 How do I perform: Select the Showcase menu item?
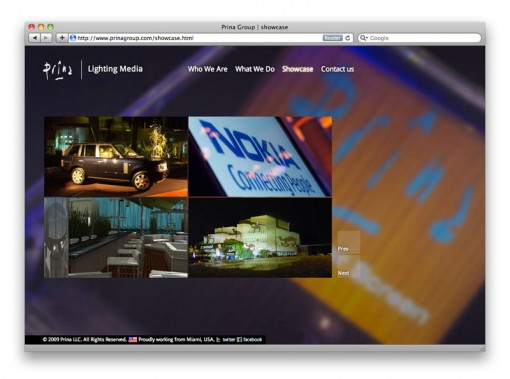click(297, 69)
